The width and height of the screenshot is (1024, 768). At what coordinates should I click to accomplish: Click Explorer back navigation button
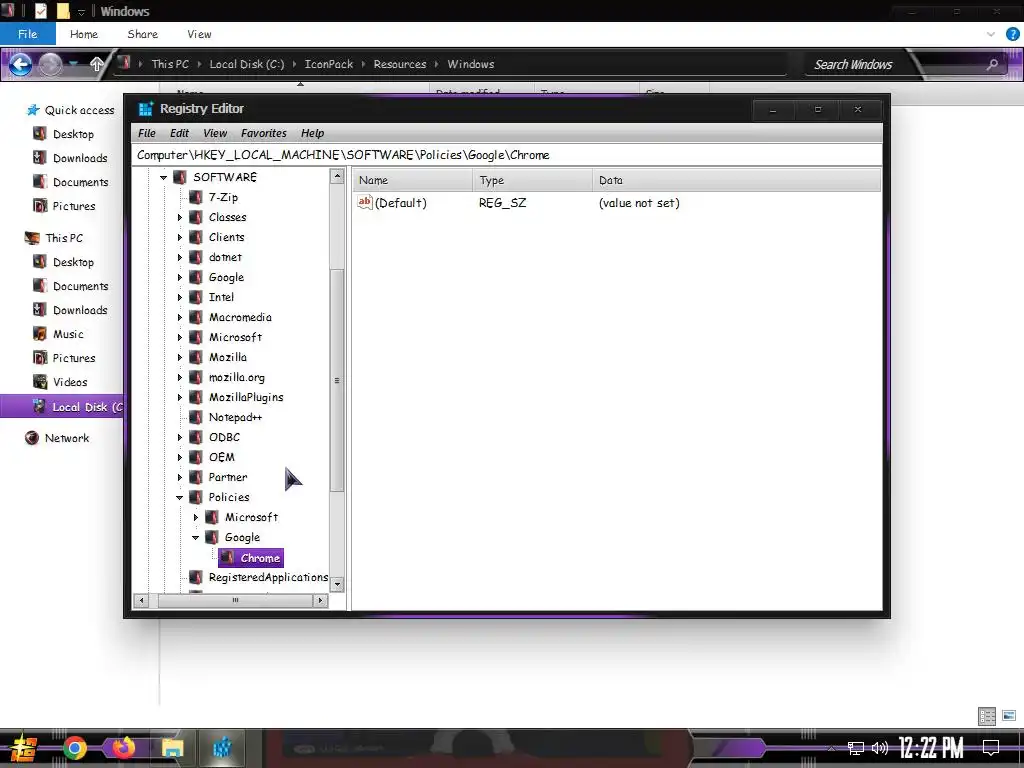20,64
